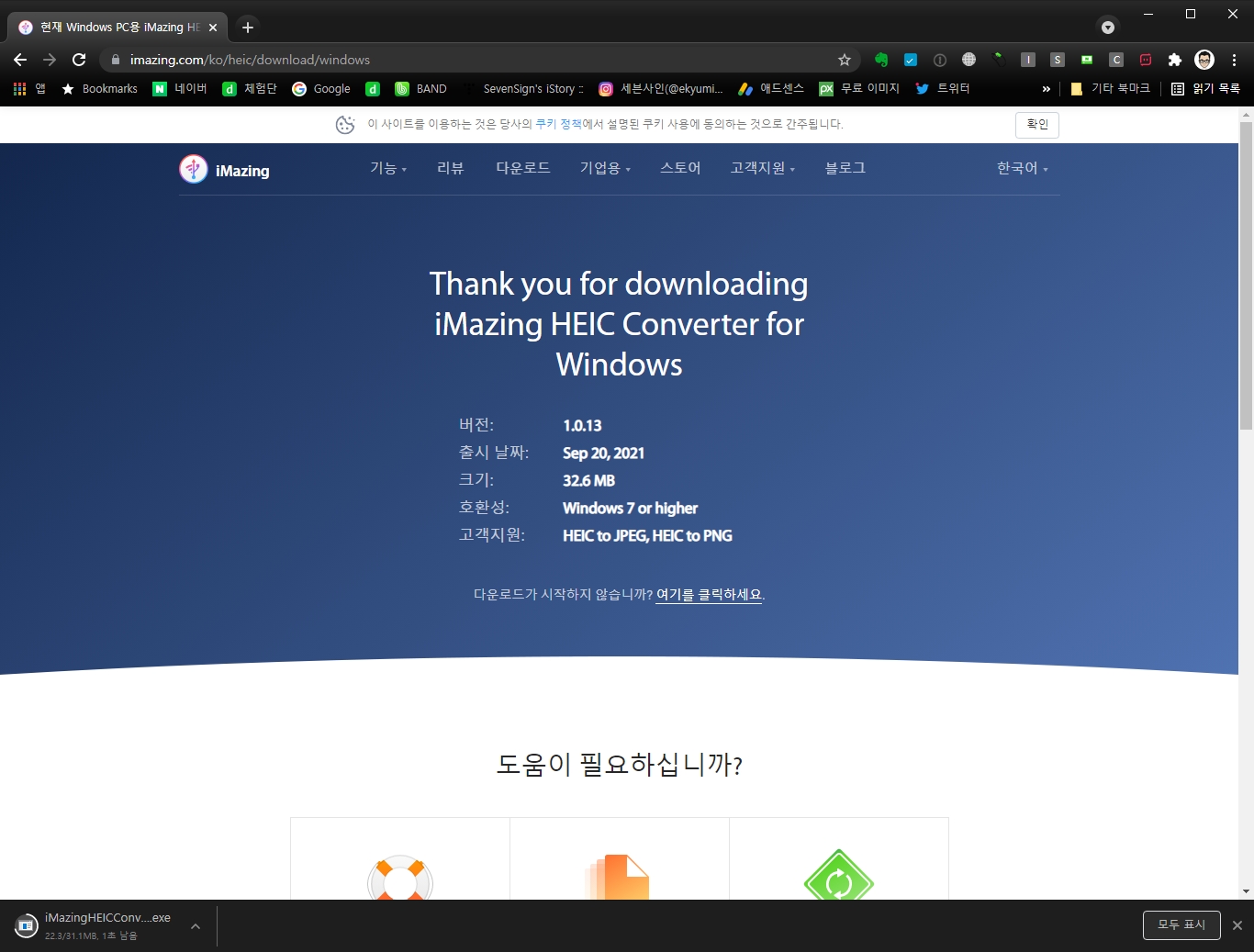Confirm cookies with the 확인 button
This screenshot has width=1254, height=952.
[1037, 125]
